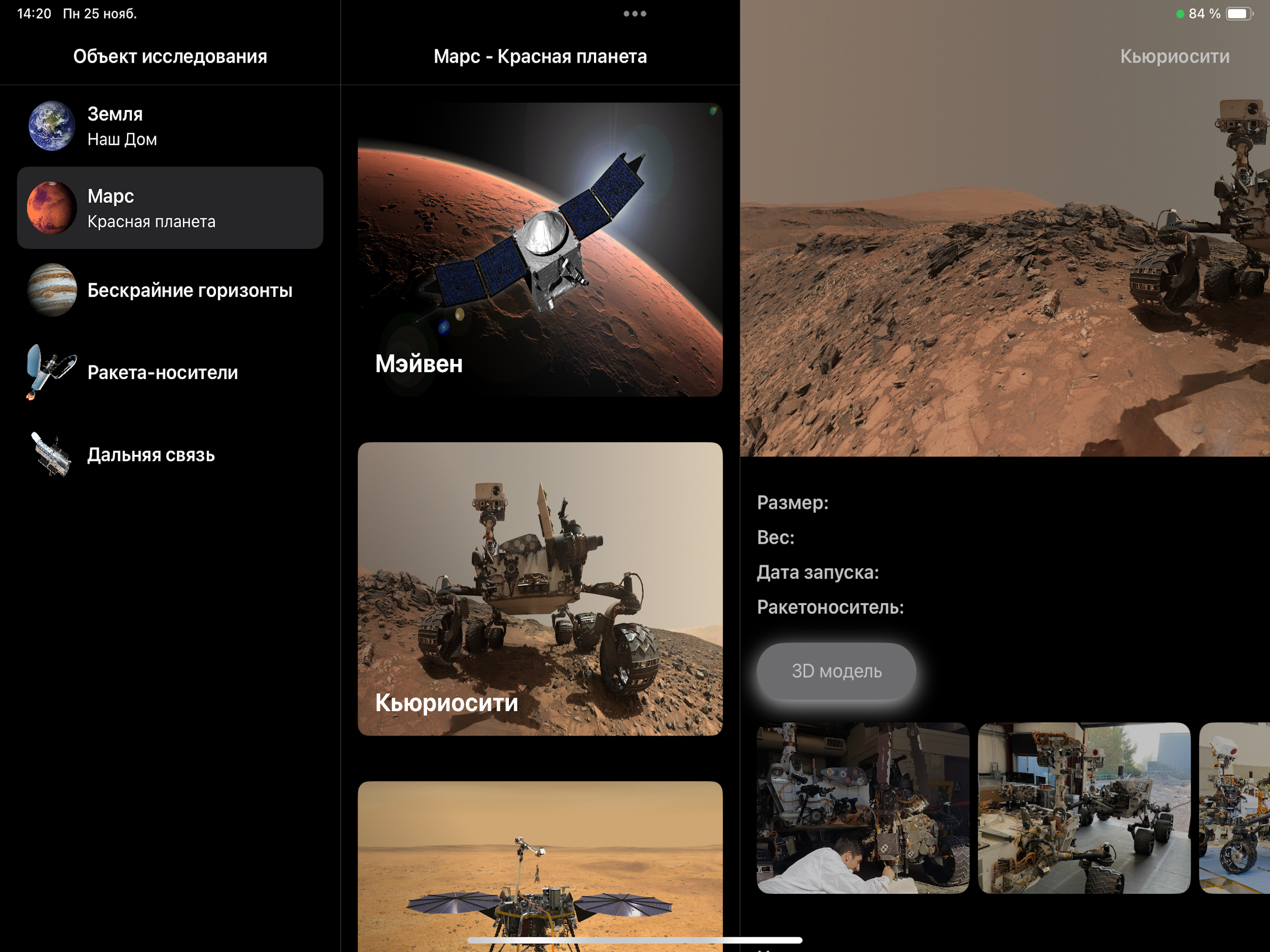Open the Мэйвен spacecraft card
Viewport: 1270px width, 952px height.
[540, 250]
